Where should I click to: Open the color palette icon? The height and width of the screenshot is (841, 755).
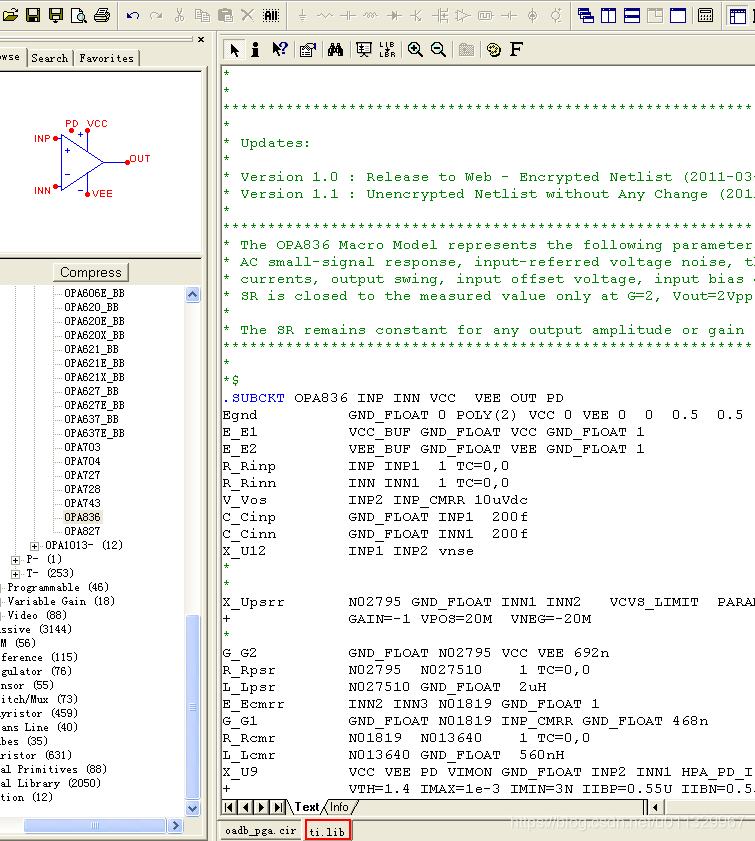(494, 50)
